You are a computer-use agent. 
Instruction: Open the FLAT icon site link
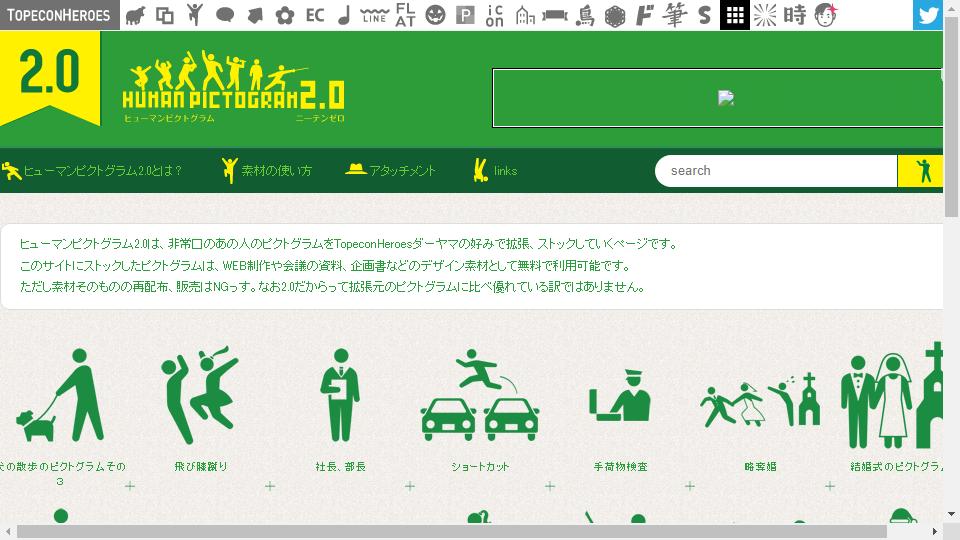click(405, 15)
